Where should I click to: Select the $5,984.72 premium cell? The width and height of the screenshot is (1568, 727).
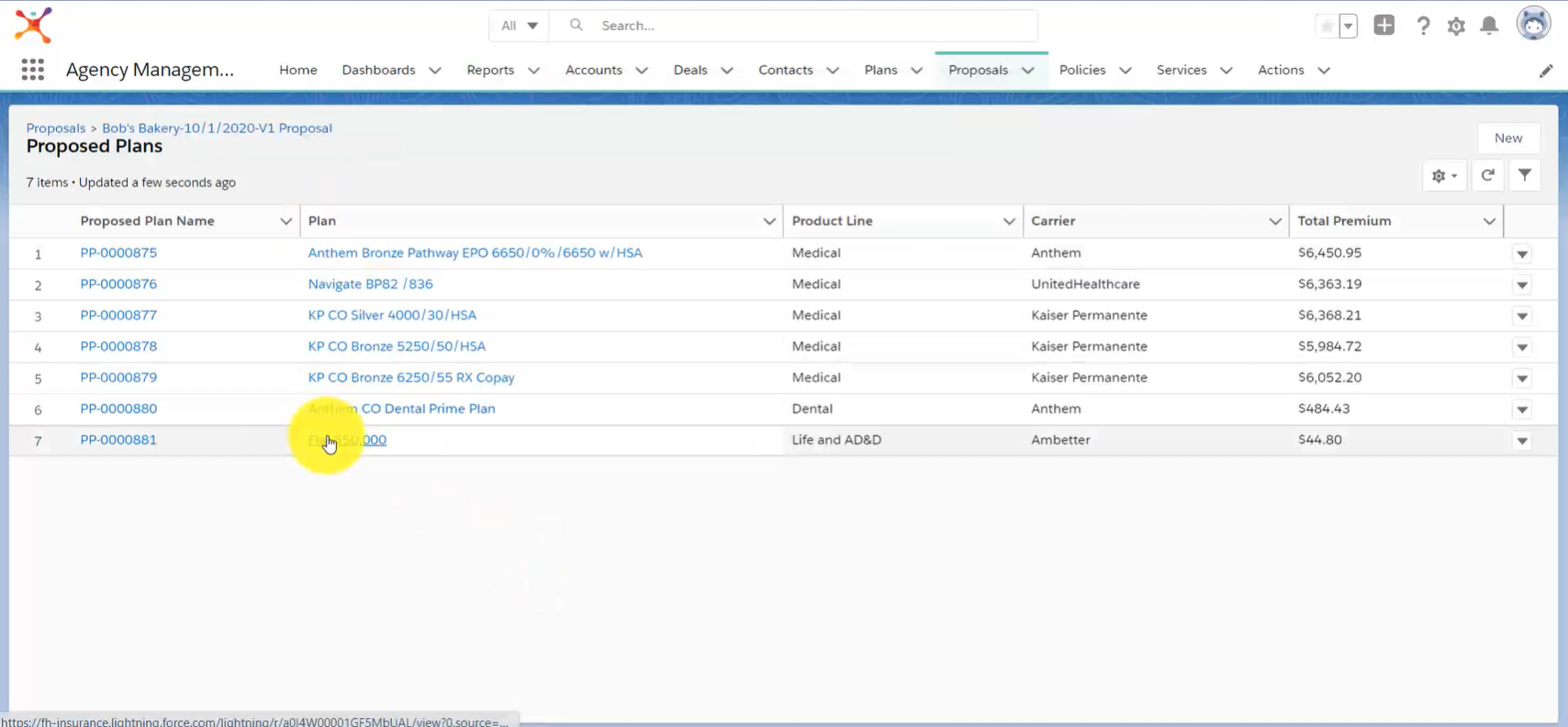[1329, 346]
